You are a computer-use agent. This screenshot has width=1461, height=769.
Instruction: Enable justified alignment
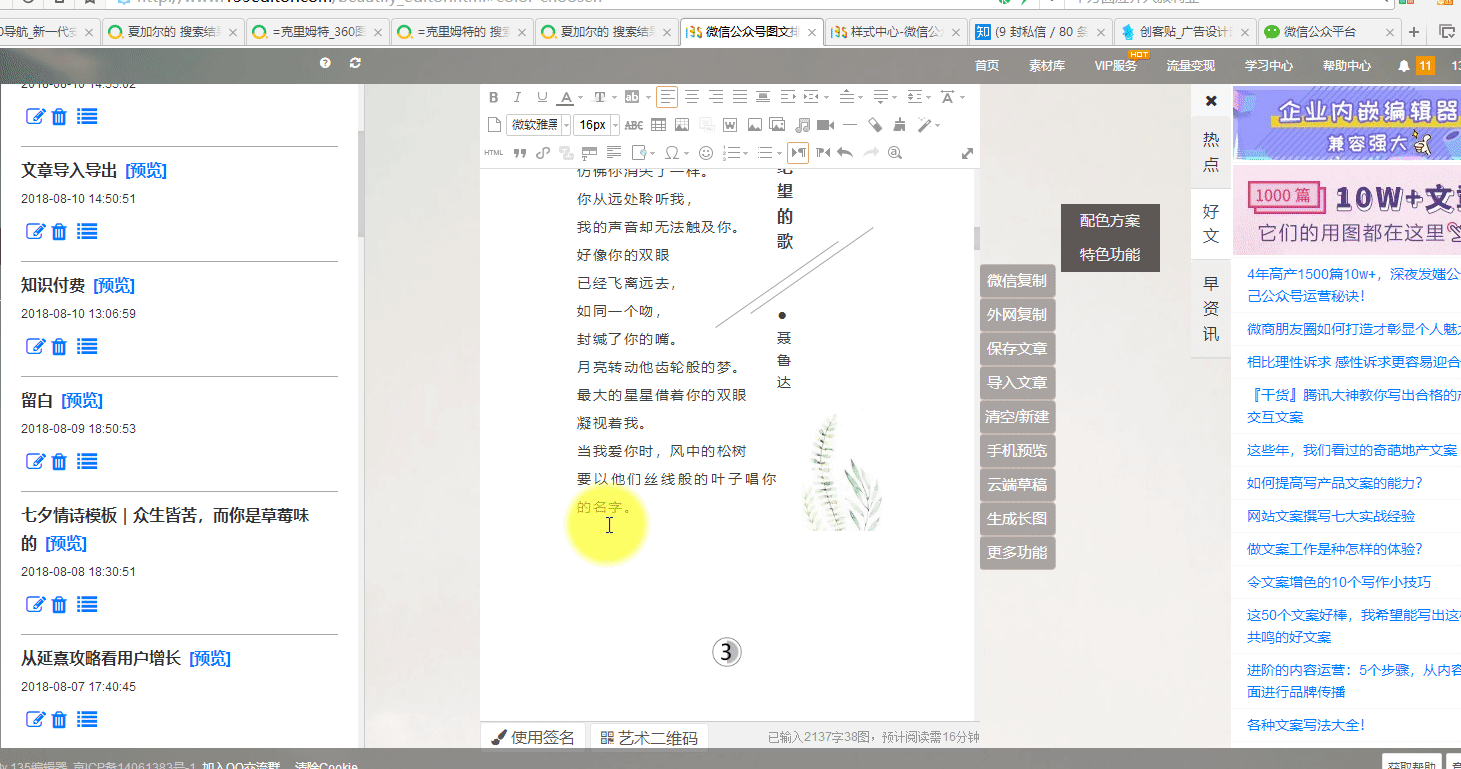739,97
